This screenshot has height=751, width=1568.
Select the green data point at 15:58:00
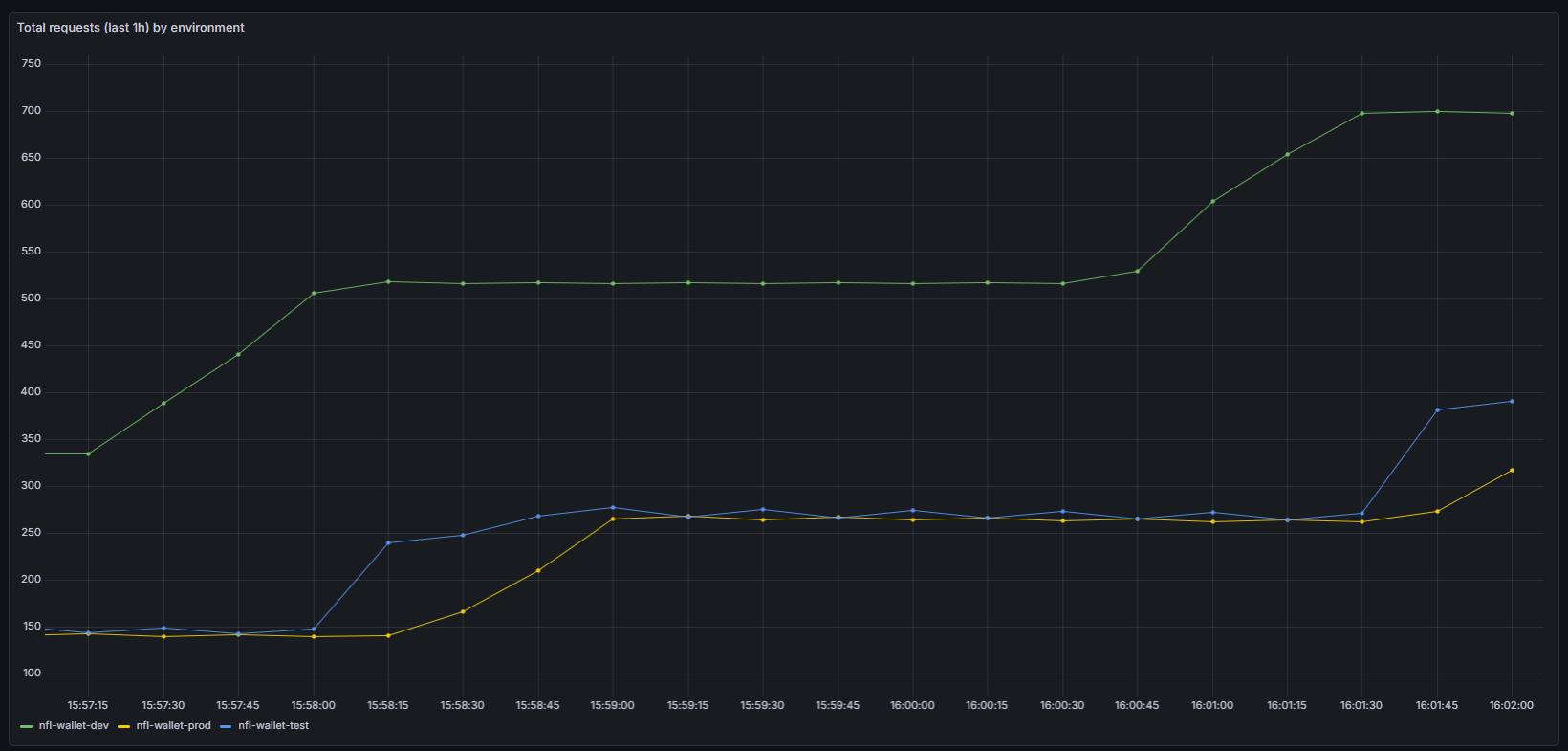314,294
